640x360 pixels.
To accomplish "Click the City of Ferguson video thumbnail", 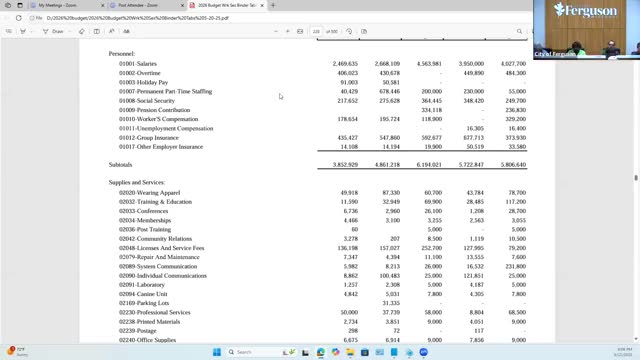I will click(586, 30).
